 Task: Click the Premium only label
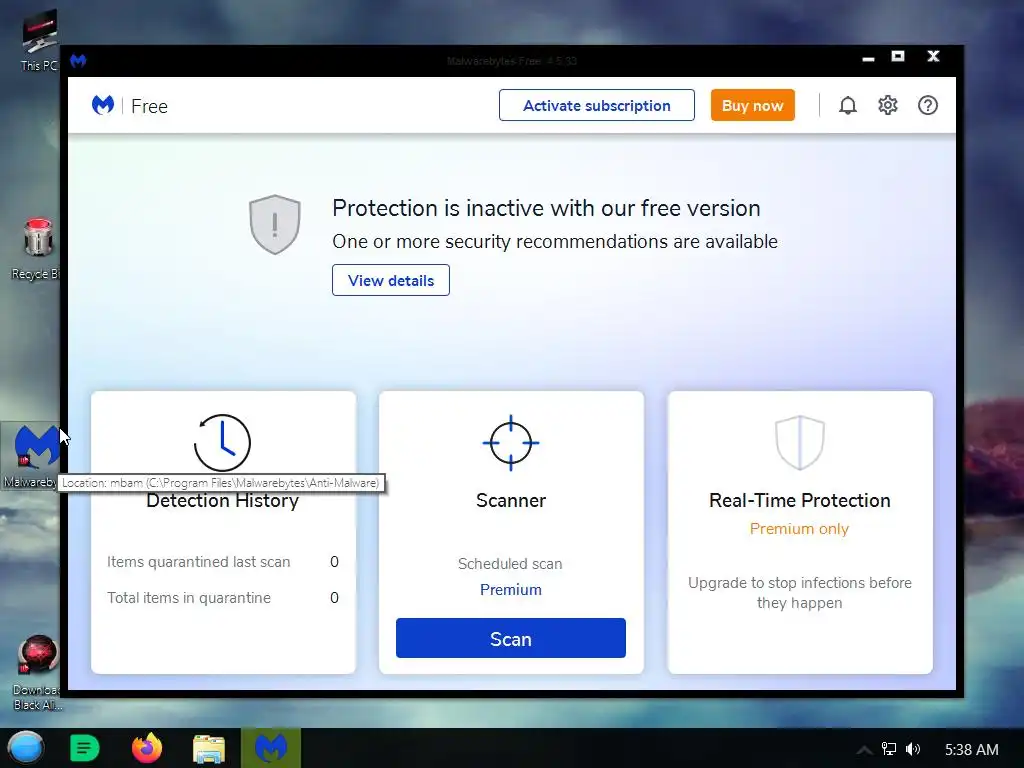(x=799, y=529)
